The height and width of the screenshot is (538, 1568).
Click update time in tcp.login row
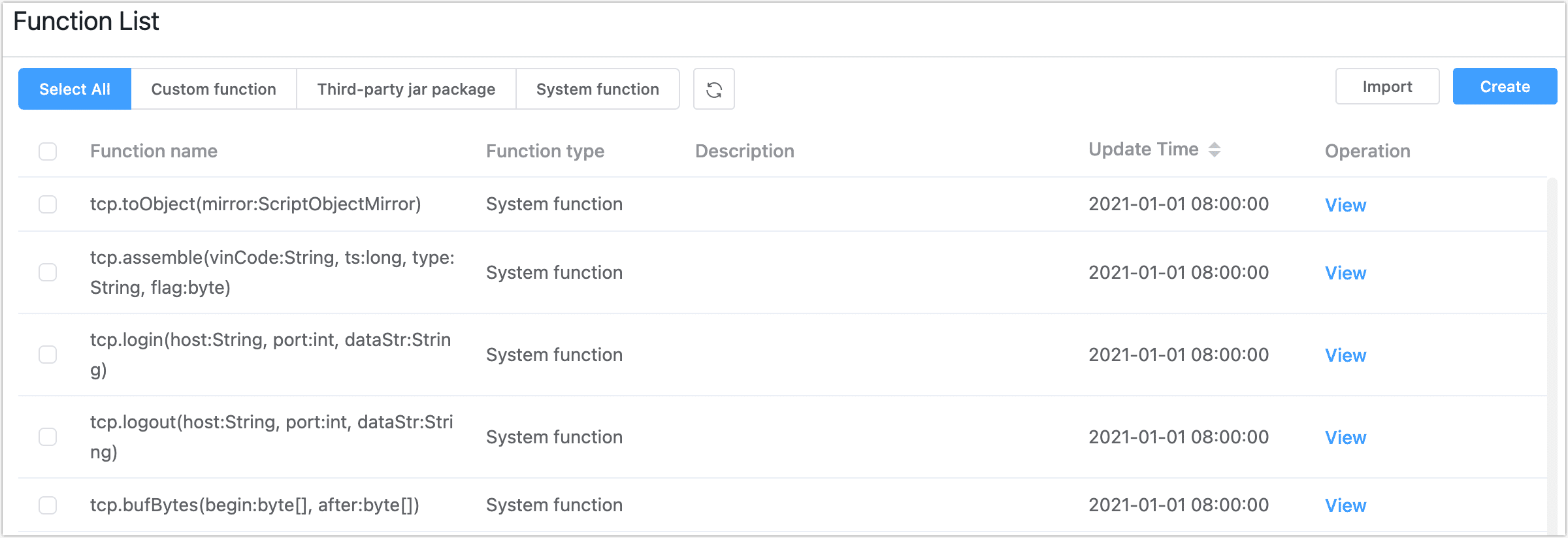[x=1179, y=355]
